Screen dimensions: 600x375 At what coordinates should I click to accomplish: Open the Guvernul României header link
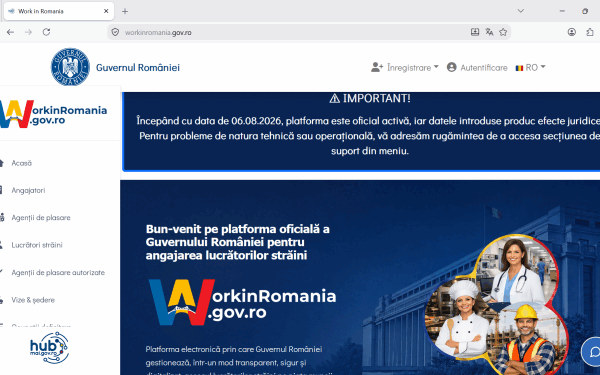coord(138,68)
